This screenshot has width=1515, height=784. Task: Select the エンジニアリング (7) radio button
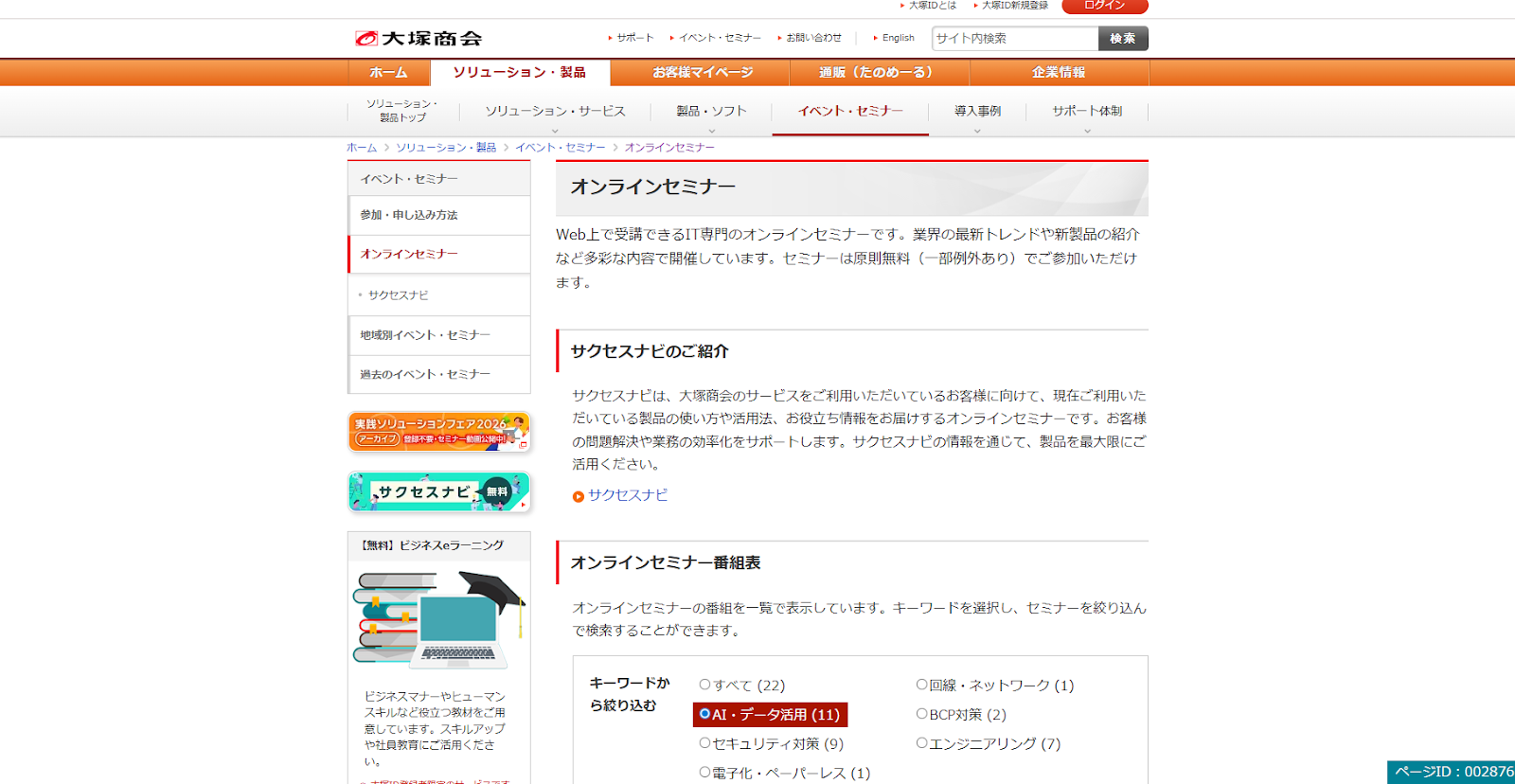[x=921, y=743]
